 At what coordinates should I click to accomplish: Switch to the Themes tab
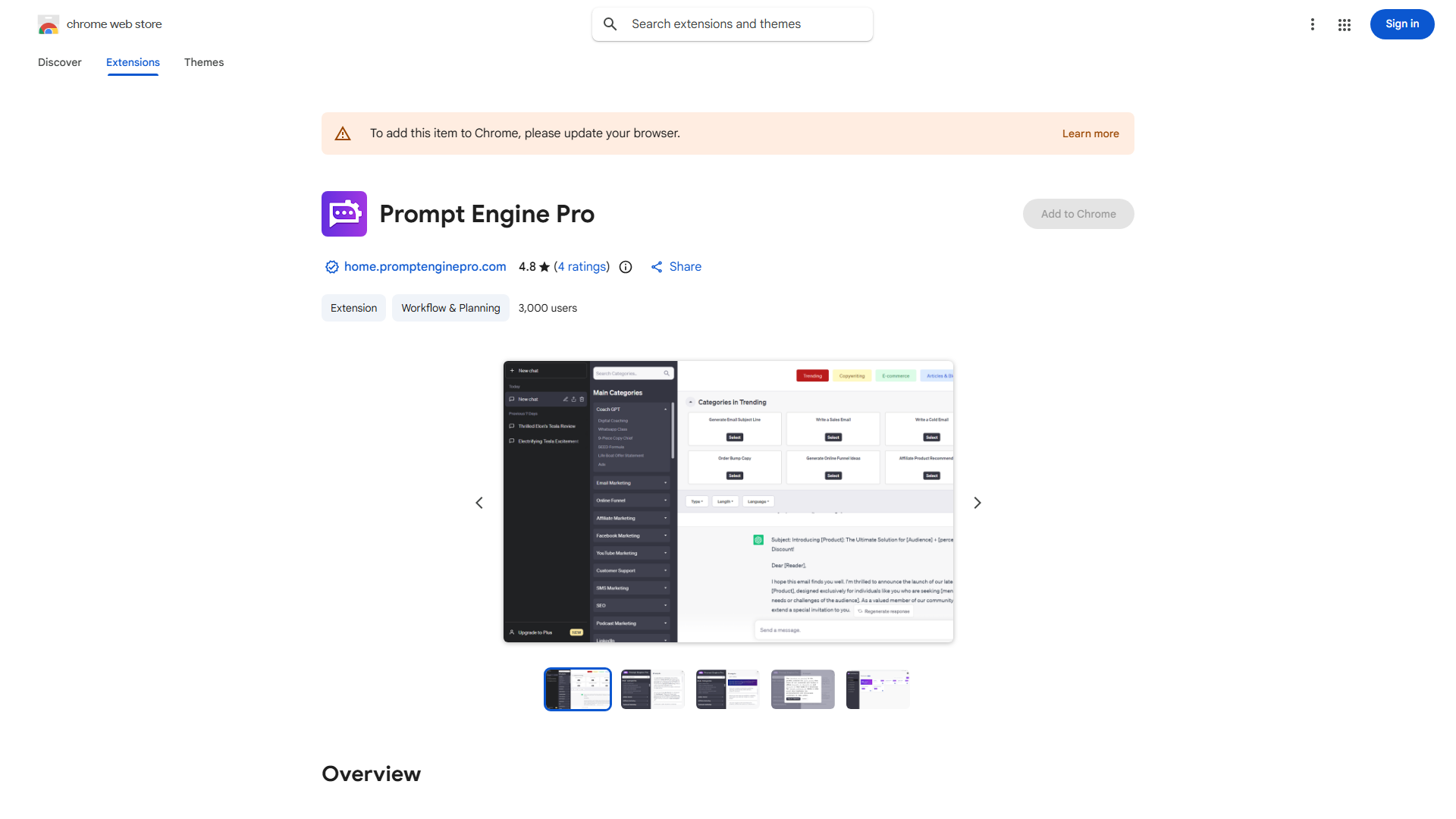203,62
